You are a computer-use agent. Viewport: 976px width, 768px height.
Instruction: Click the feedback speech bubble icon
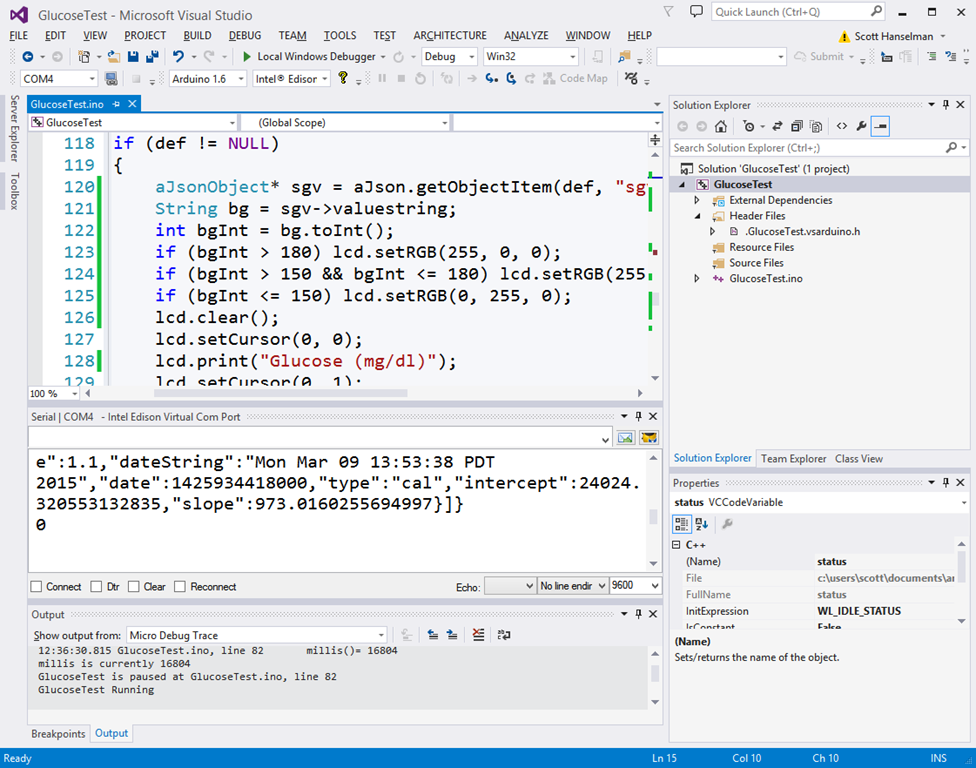click(x=696, y=12)
